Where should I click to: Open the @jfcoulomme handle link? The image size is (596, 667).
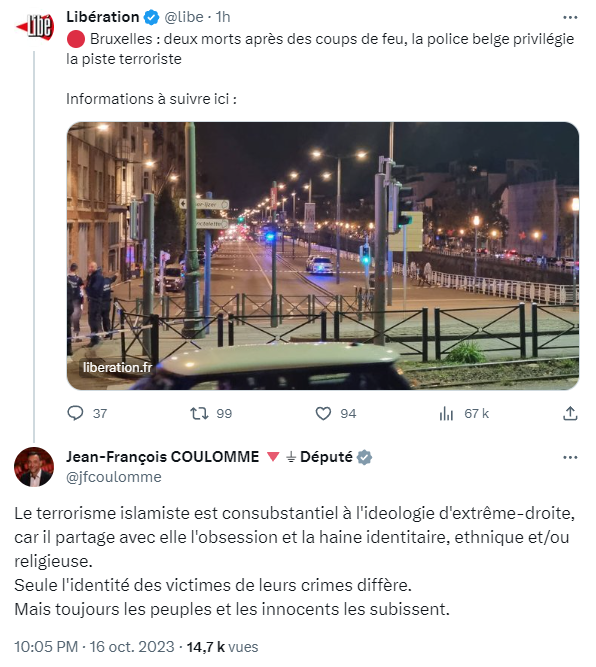point(114,477)
